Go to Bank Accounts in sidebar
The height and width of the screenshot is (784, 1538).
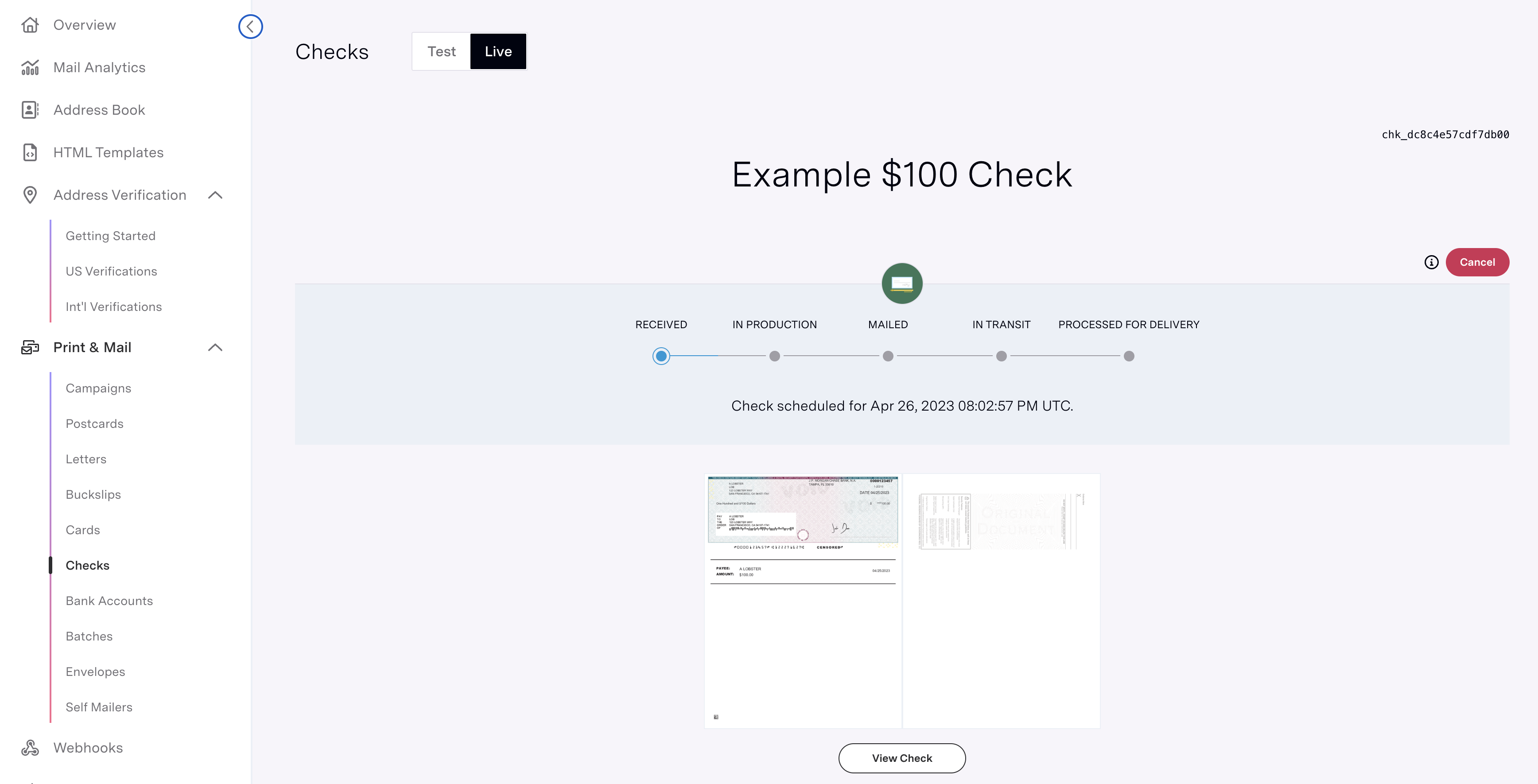(x=109, y=601)
